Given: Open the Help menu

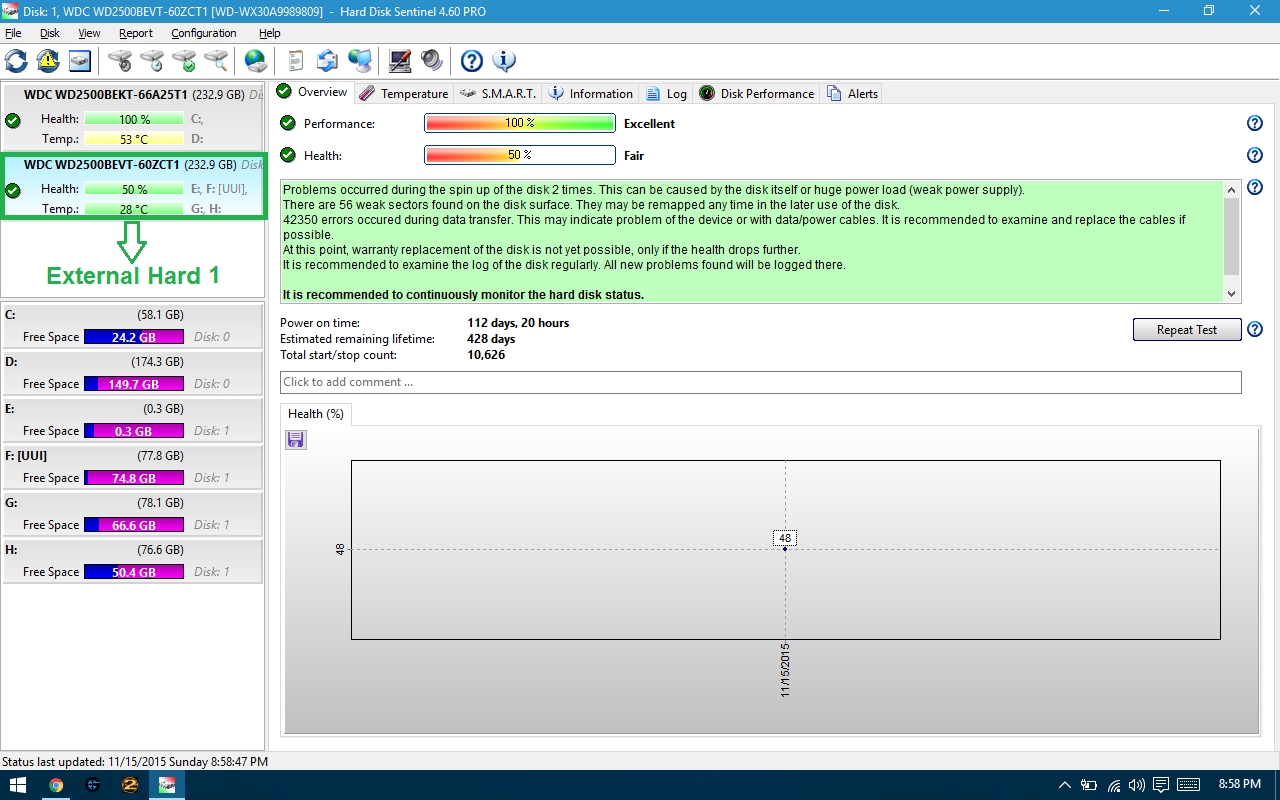Looking at the screenshot, I should (270, 33).
